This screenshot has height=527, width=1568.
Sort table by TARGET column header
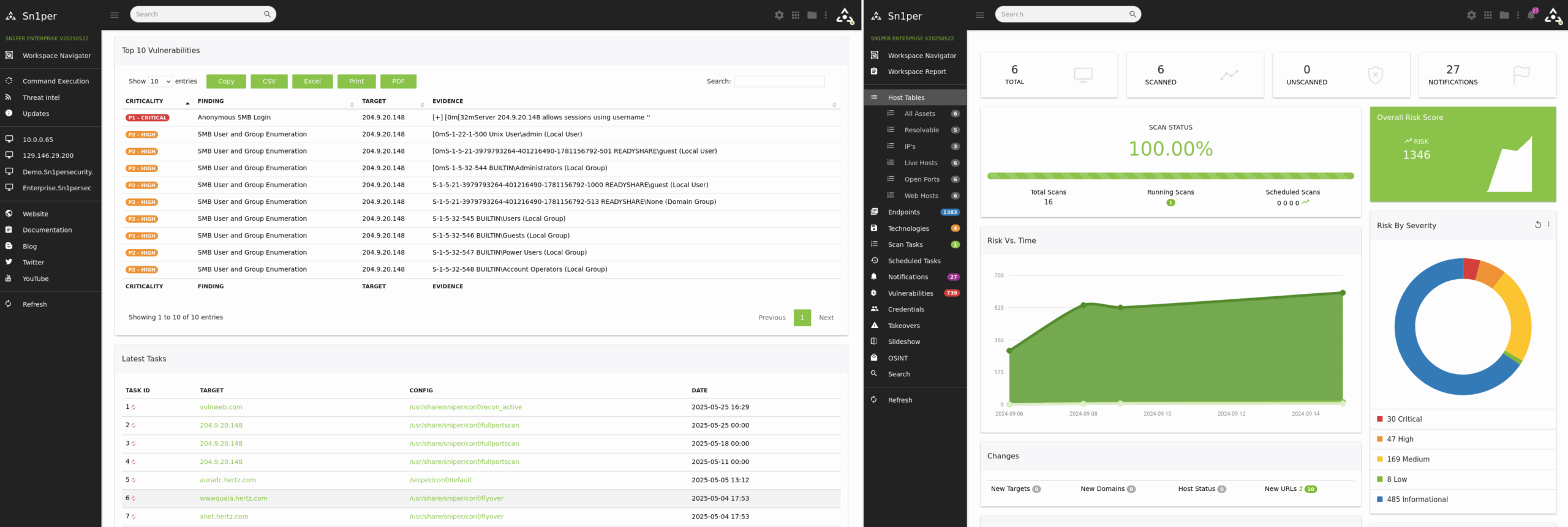(393, 102)
